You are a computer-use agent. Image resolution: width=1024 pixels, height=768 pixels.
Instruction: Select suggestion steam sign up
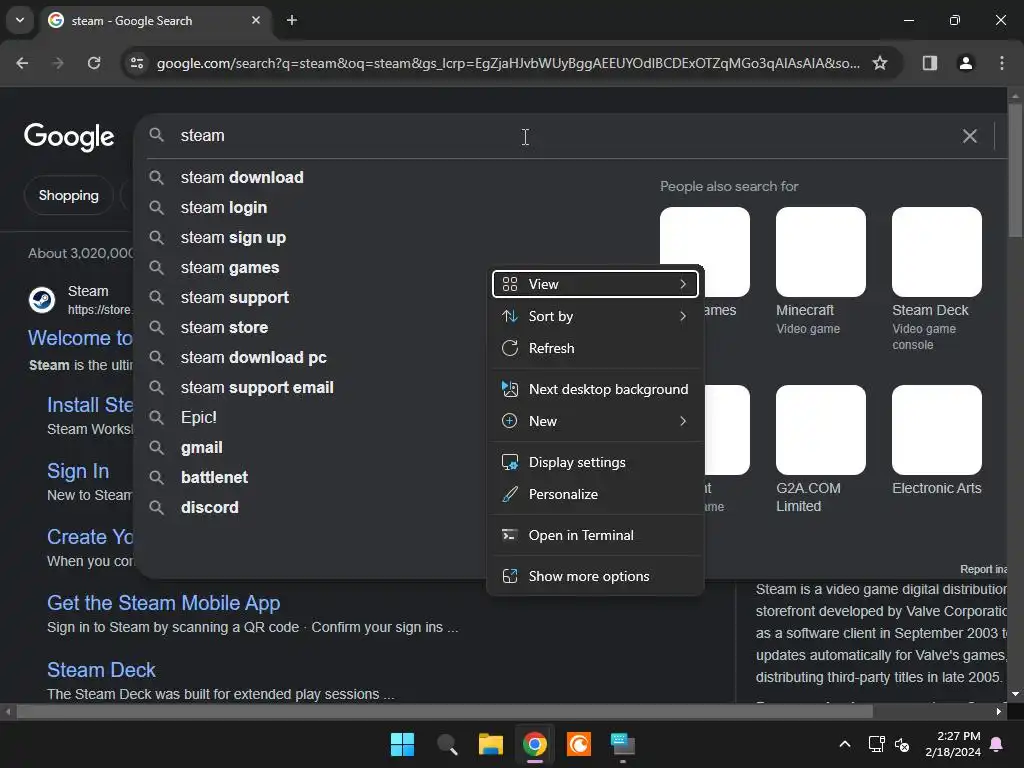[233, 238]
